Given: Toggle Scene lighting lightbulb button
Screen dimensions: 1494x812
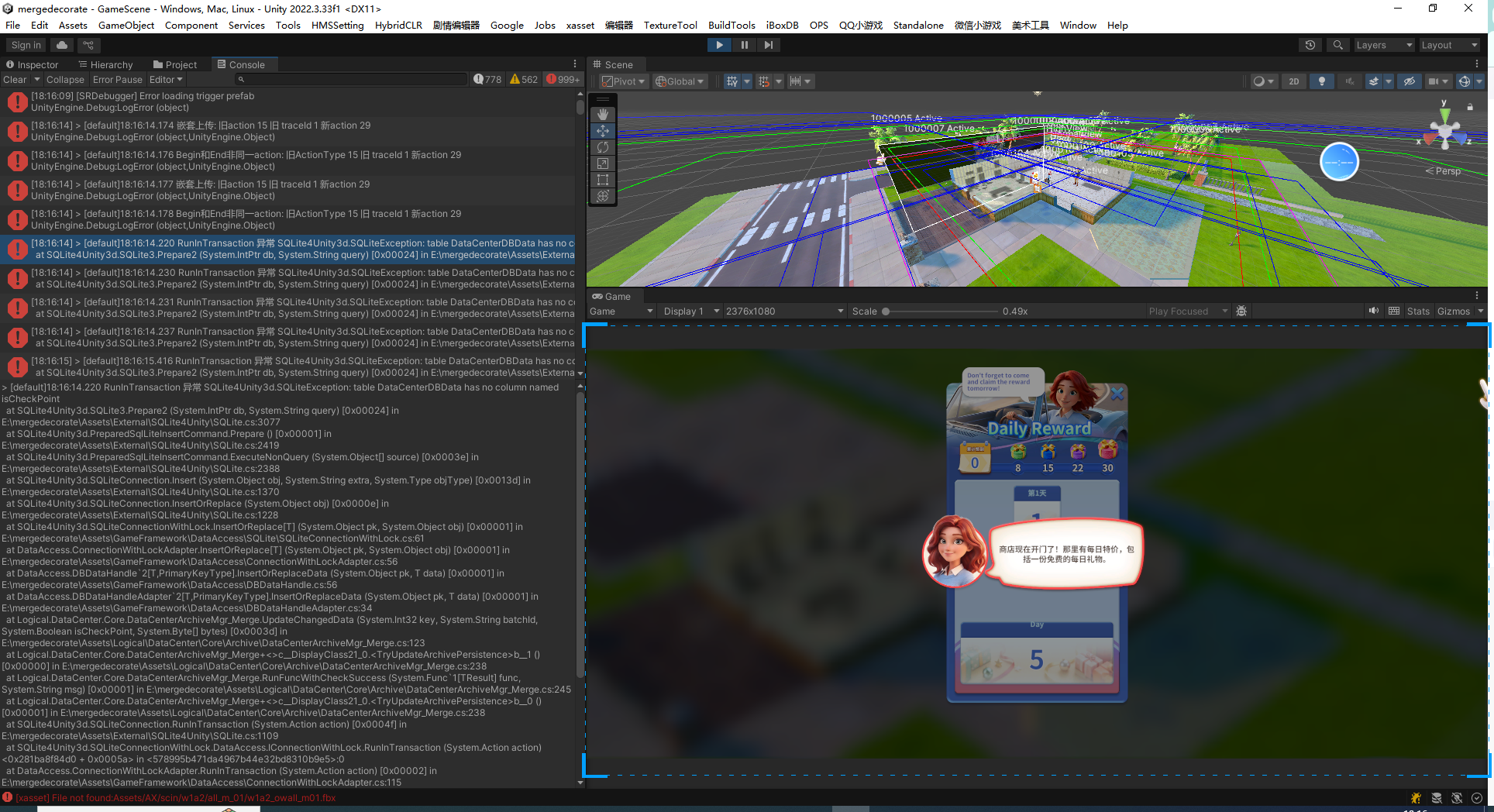Looking at the screenshot, I should [x=1321, y=81].
